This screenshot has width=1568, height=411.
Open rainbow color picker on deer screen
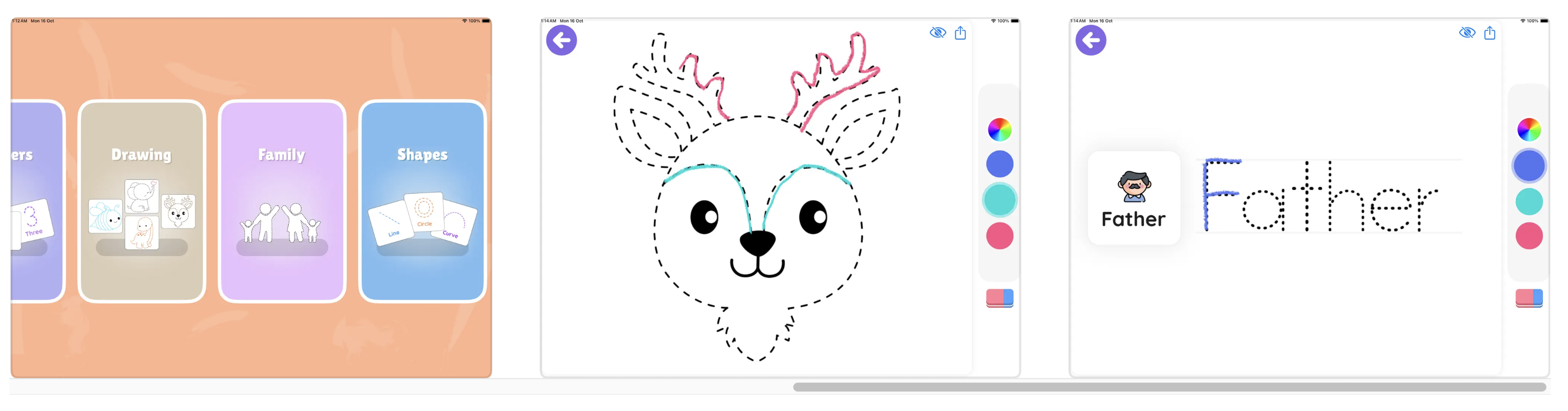[1000, 130]
